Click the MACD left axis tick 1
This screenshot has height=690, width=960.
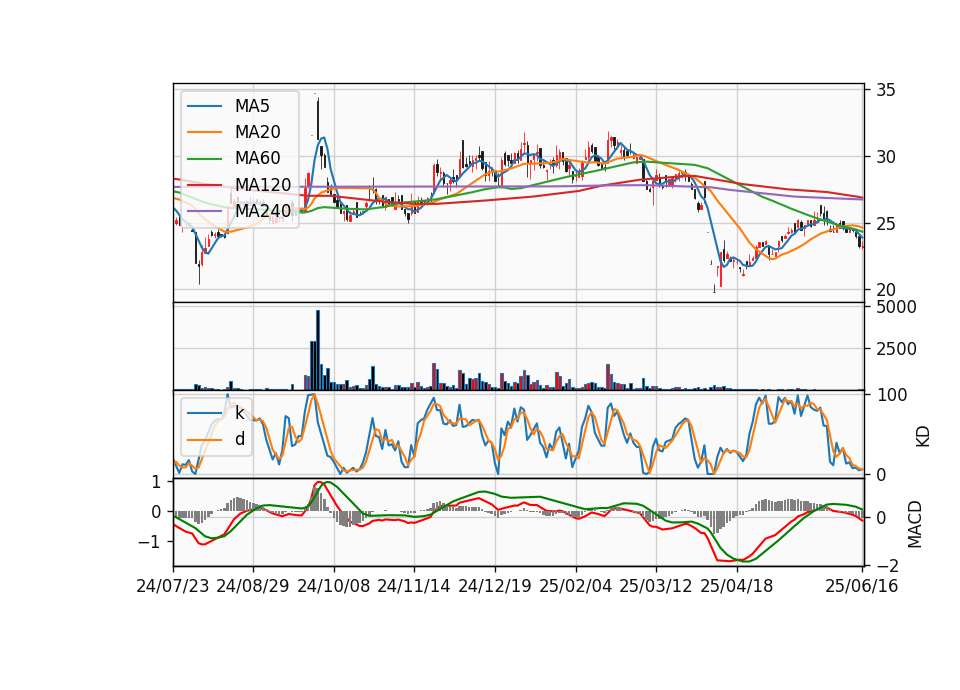(156, 482)
